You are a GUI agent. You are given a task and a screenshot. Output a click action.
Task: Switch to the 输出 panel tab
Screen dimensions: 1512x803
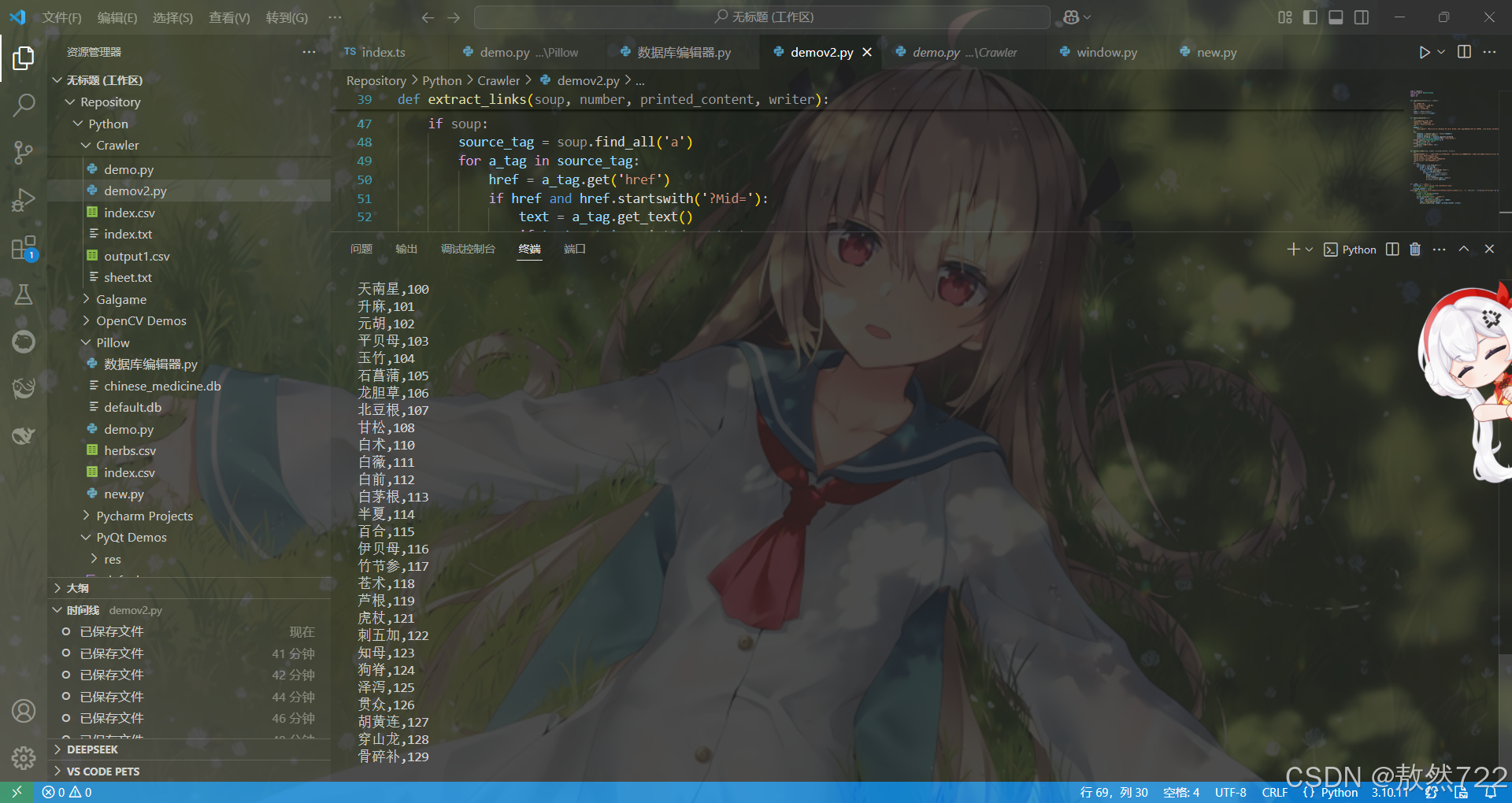click(x=406, y=249)
